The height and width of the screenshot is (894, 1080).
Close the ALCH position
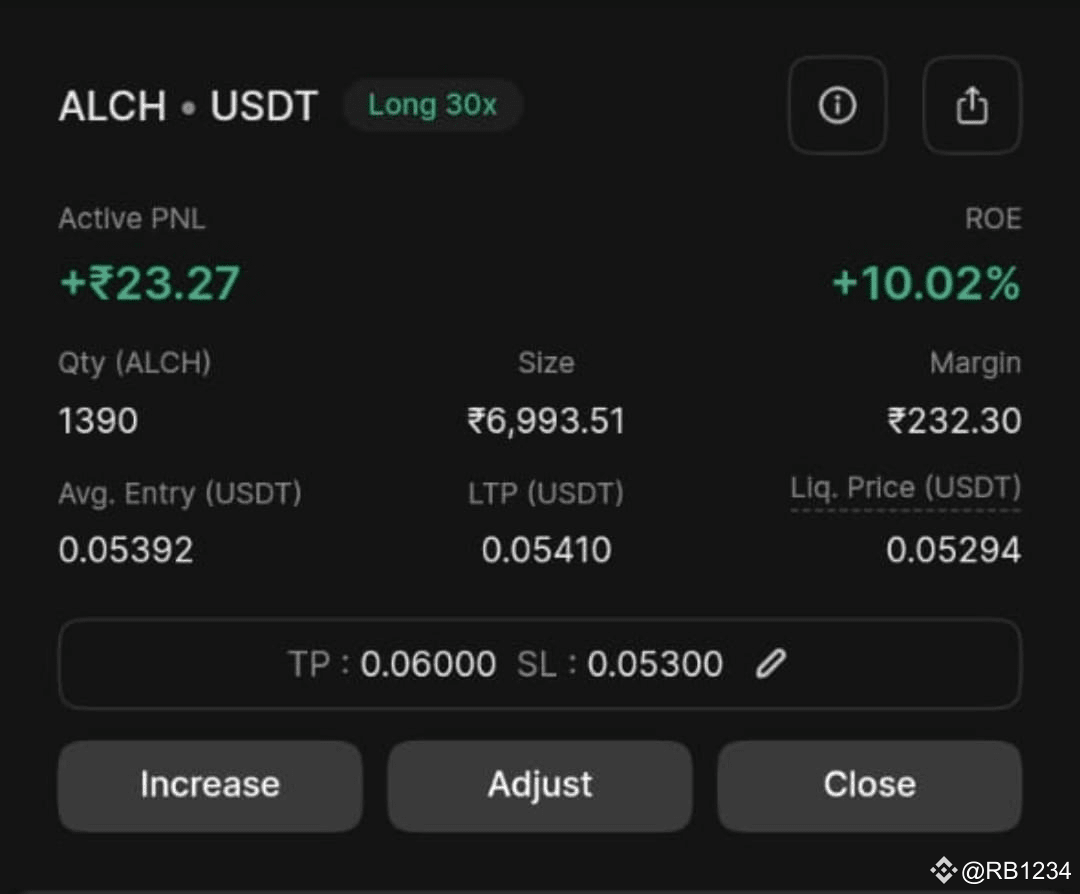pyautogui.click(x=869, y=786)
